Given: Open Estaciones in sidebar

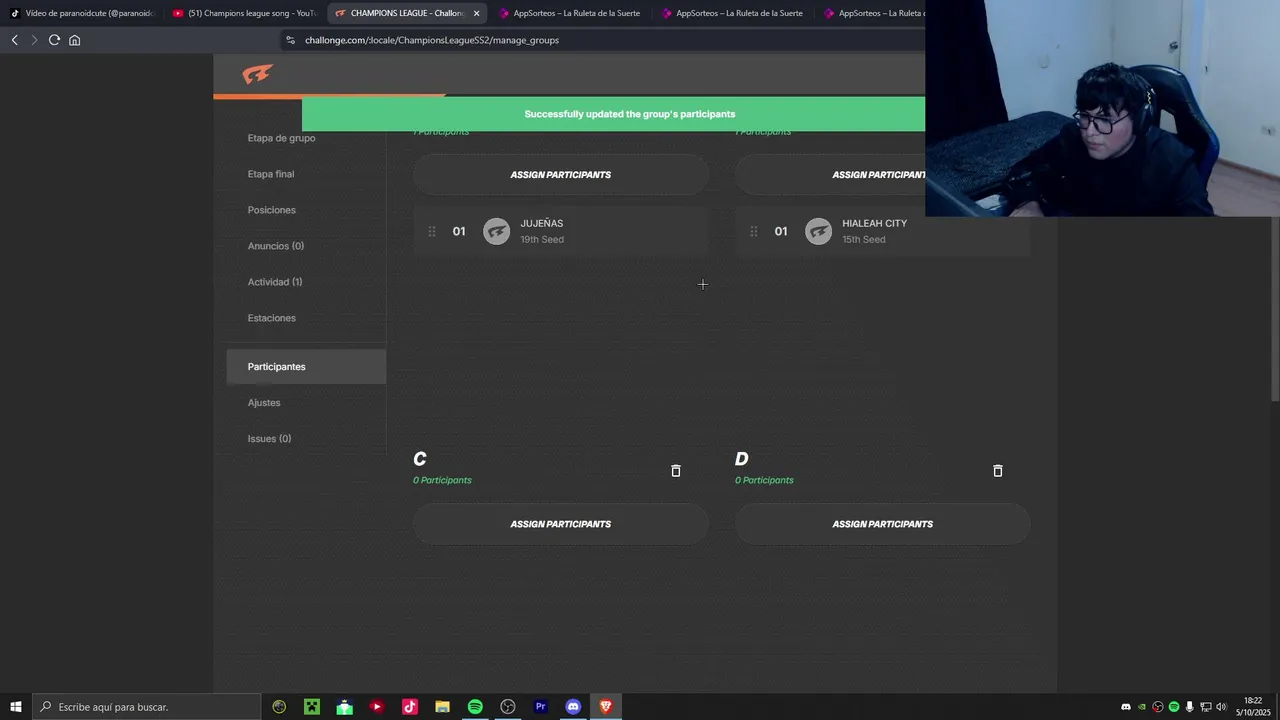Looking at the screenshot, I should tap(272, 318).
